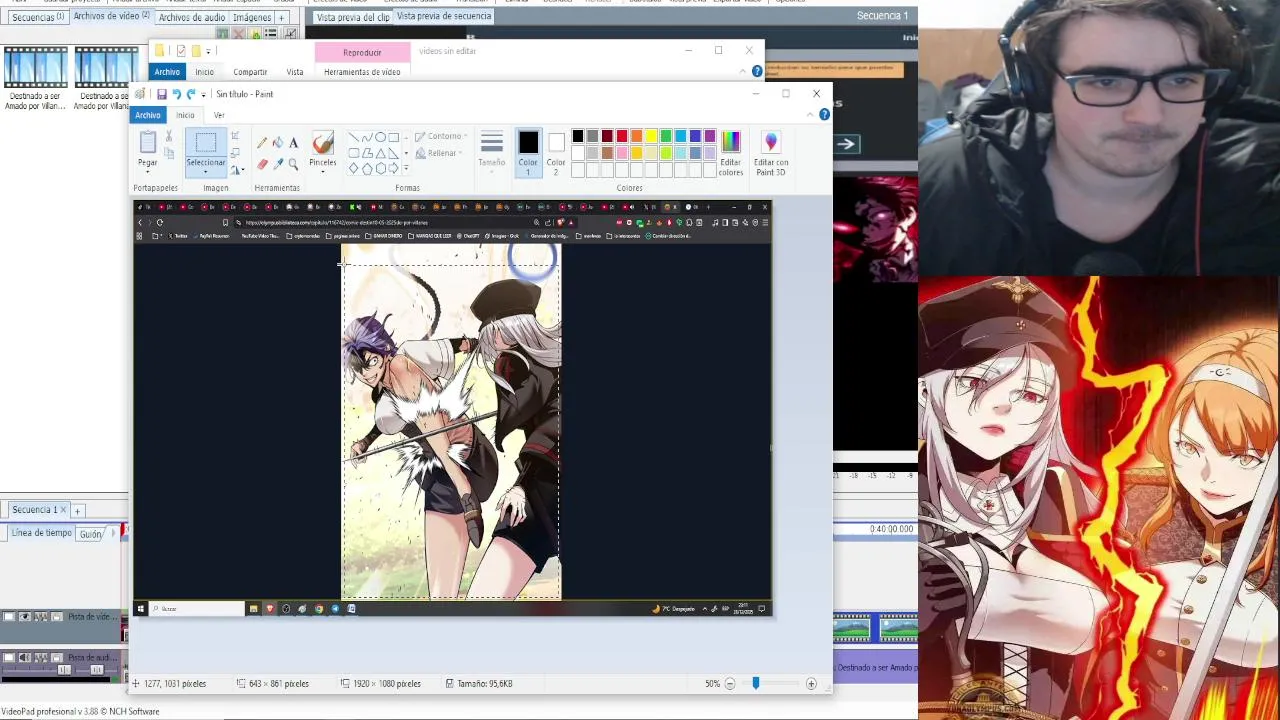Activate Color 2 swatch selector
Screen dimensions: 1280x720
tap(556, 152)
